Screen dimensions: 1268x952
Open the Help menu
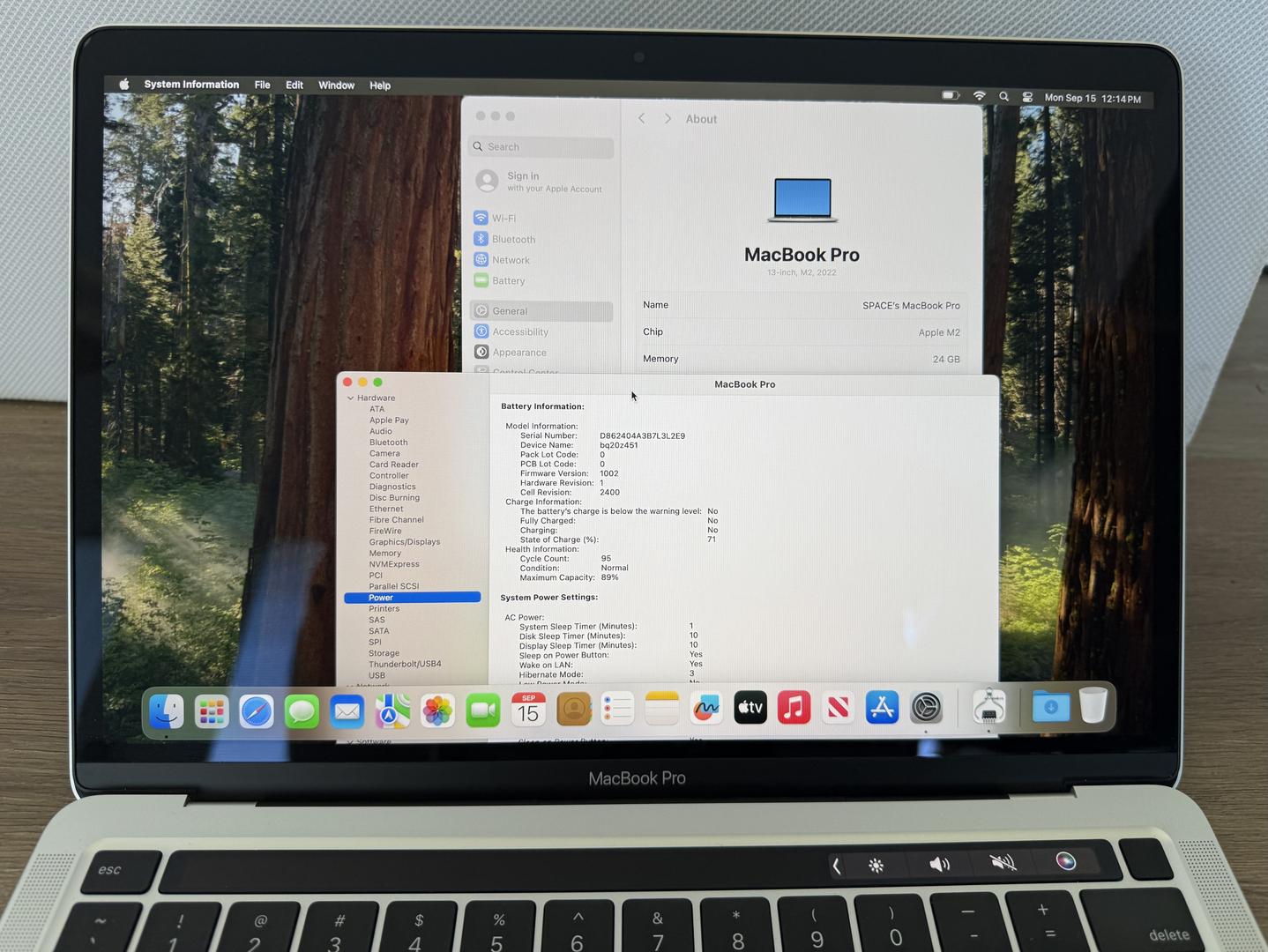tap(380, 86)
